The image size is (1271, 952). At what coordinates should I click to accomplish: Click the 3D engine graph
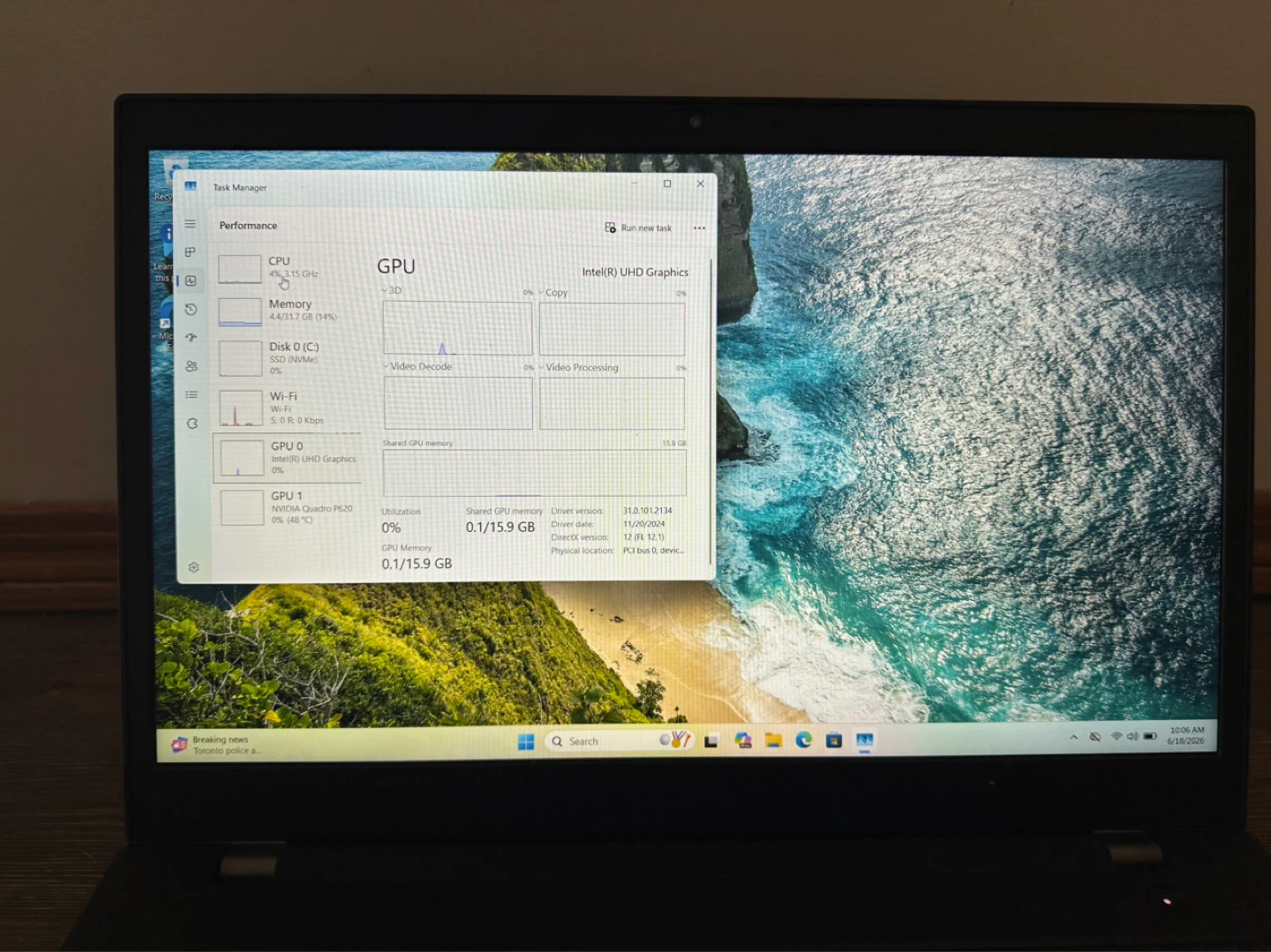[457, 328]
